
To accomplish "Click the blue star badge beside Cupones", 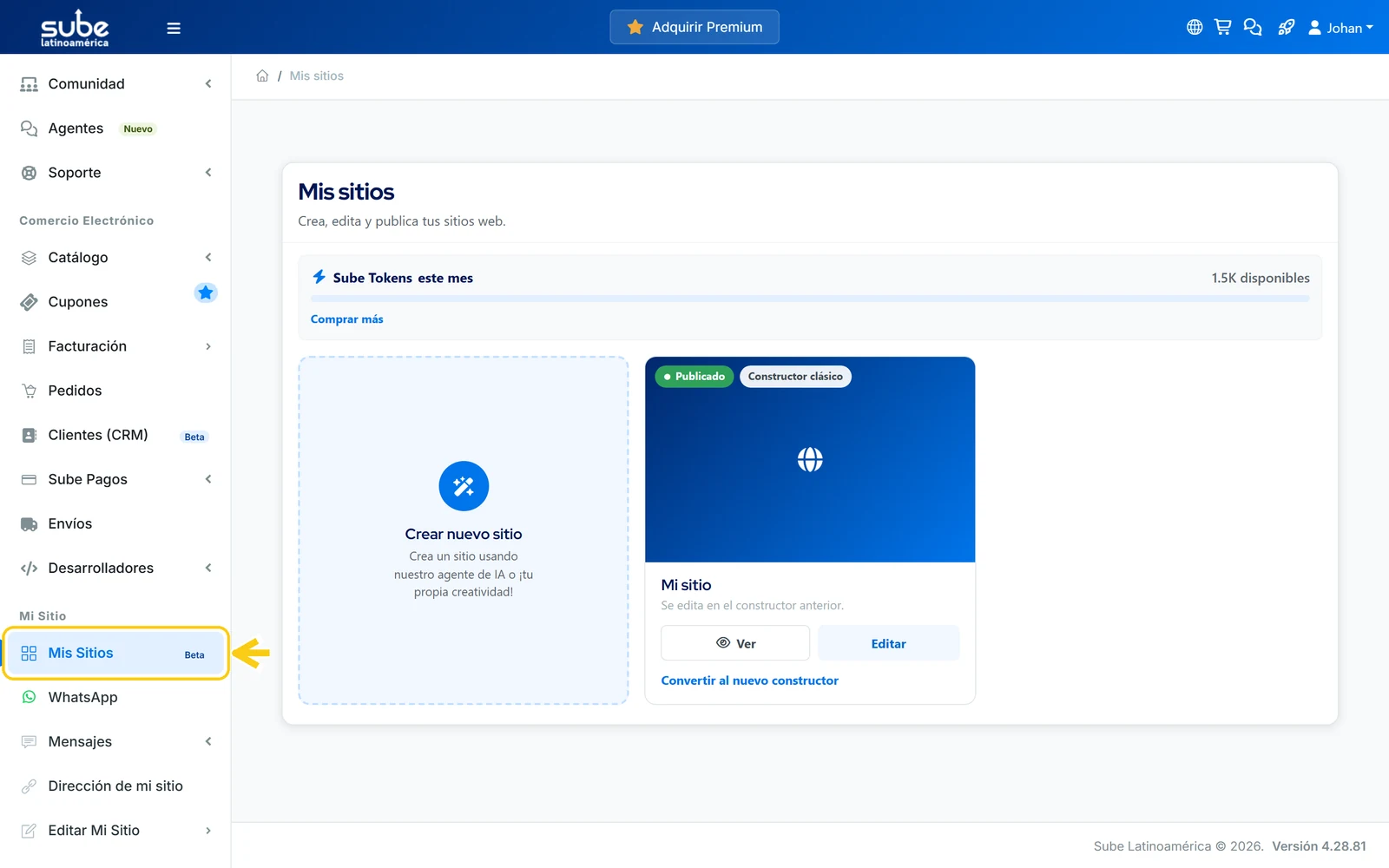I will [206, 293].
